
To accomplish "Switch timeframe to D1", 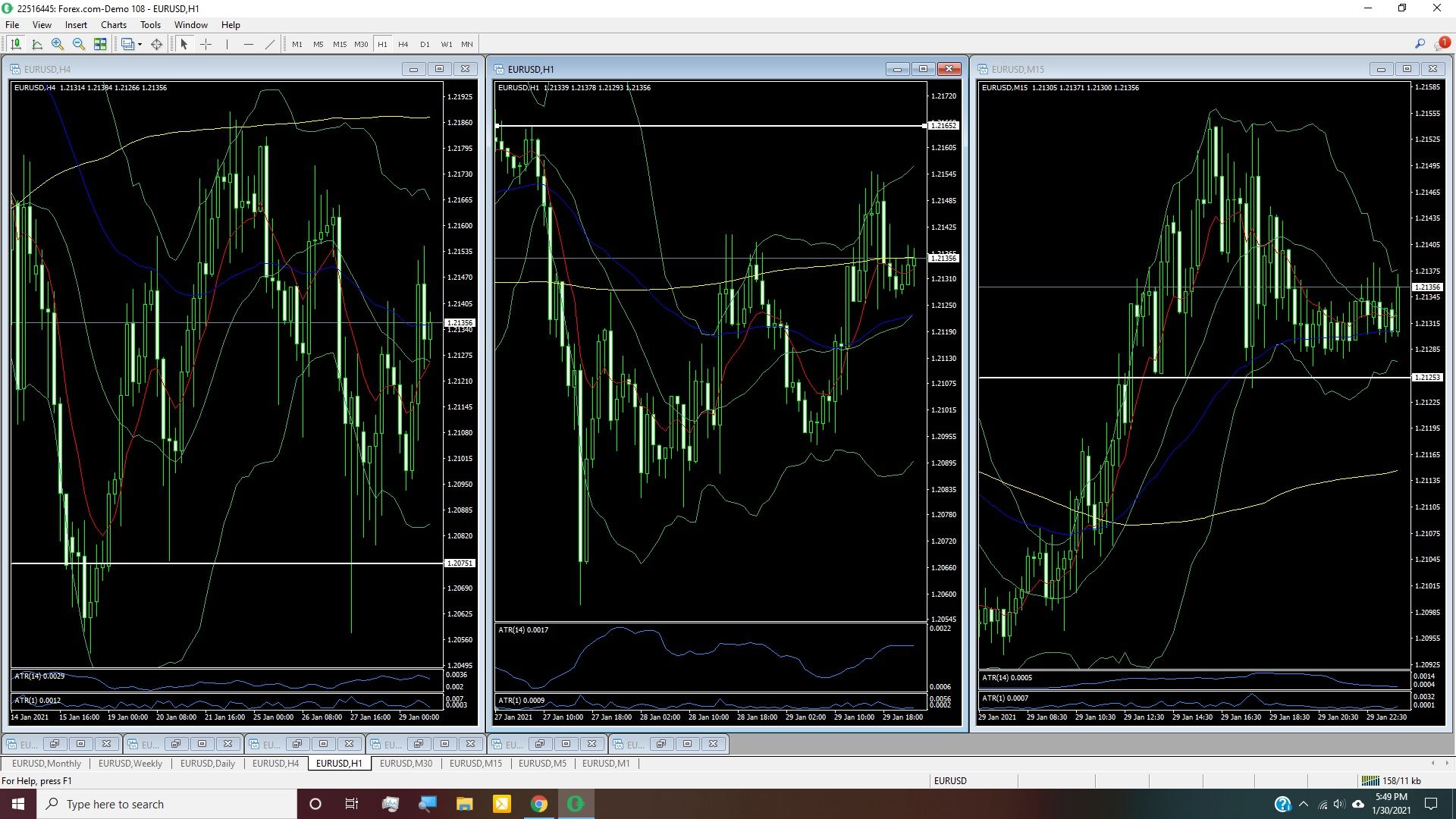I will (x=425, y=44).
